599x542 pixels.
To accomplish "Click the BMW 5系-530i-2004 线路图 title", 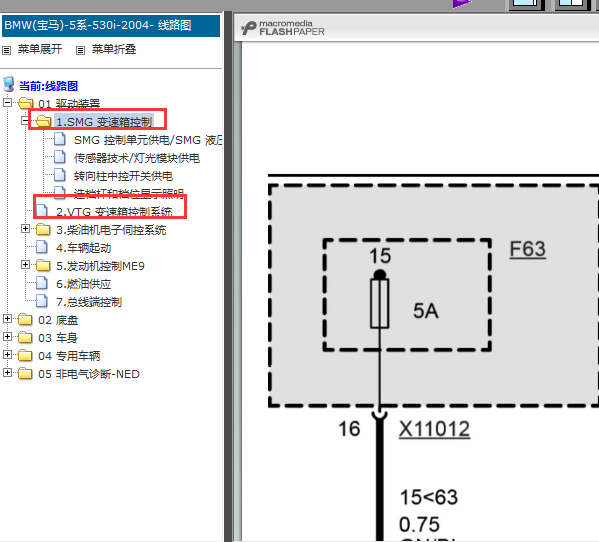I will (x=98, y=26).
